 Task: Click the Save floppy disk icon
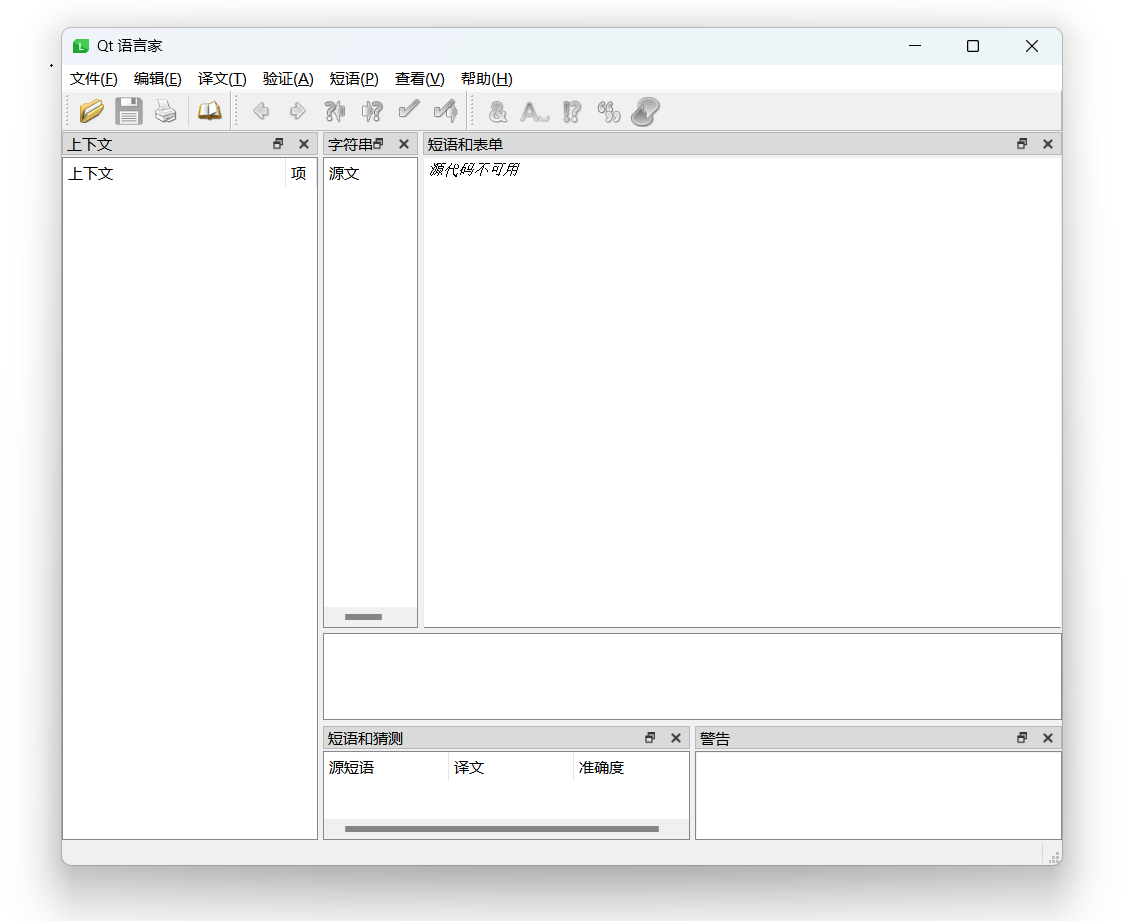(129, 112)
